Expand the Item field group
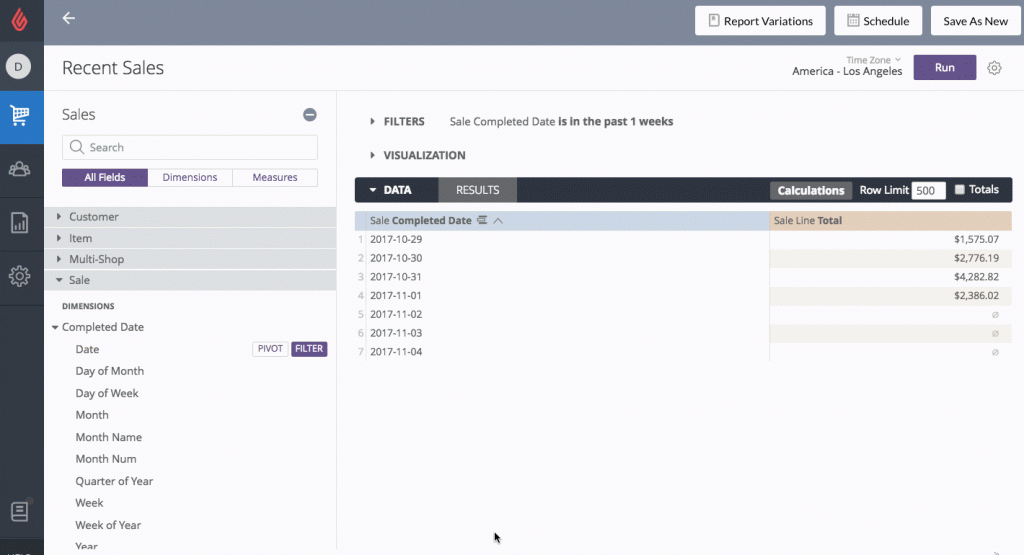This screenshot has height=555, width=1024. pyautogui.click(x=190, y=238)
